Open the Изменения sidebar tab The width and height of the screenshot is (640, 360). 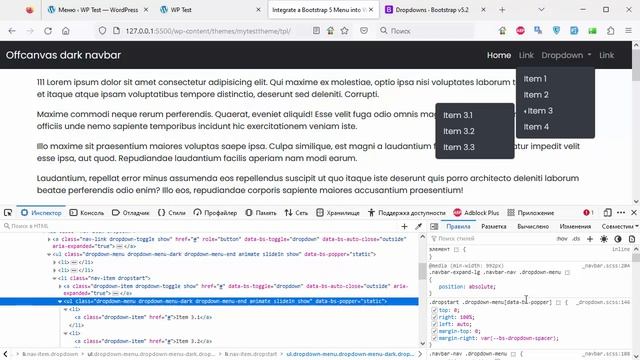pos(575,226)
